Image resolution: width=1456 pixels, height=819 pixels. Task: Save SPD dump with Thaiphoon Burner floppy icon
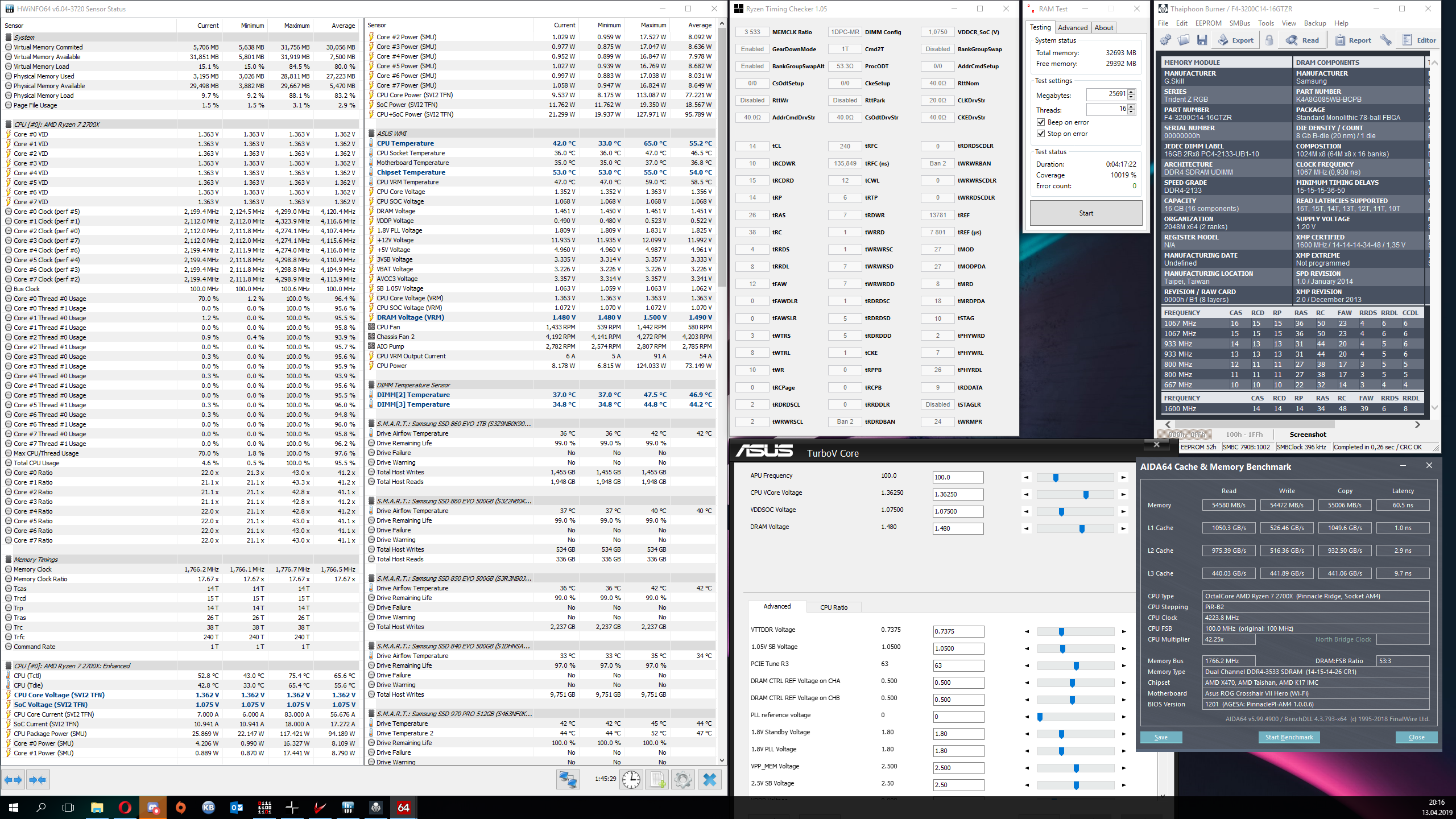1202,39
